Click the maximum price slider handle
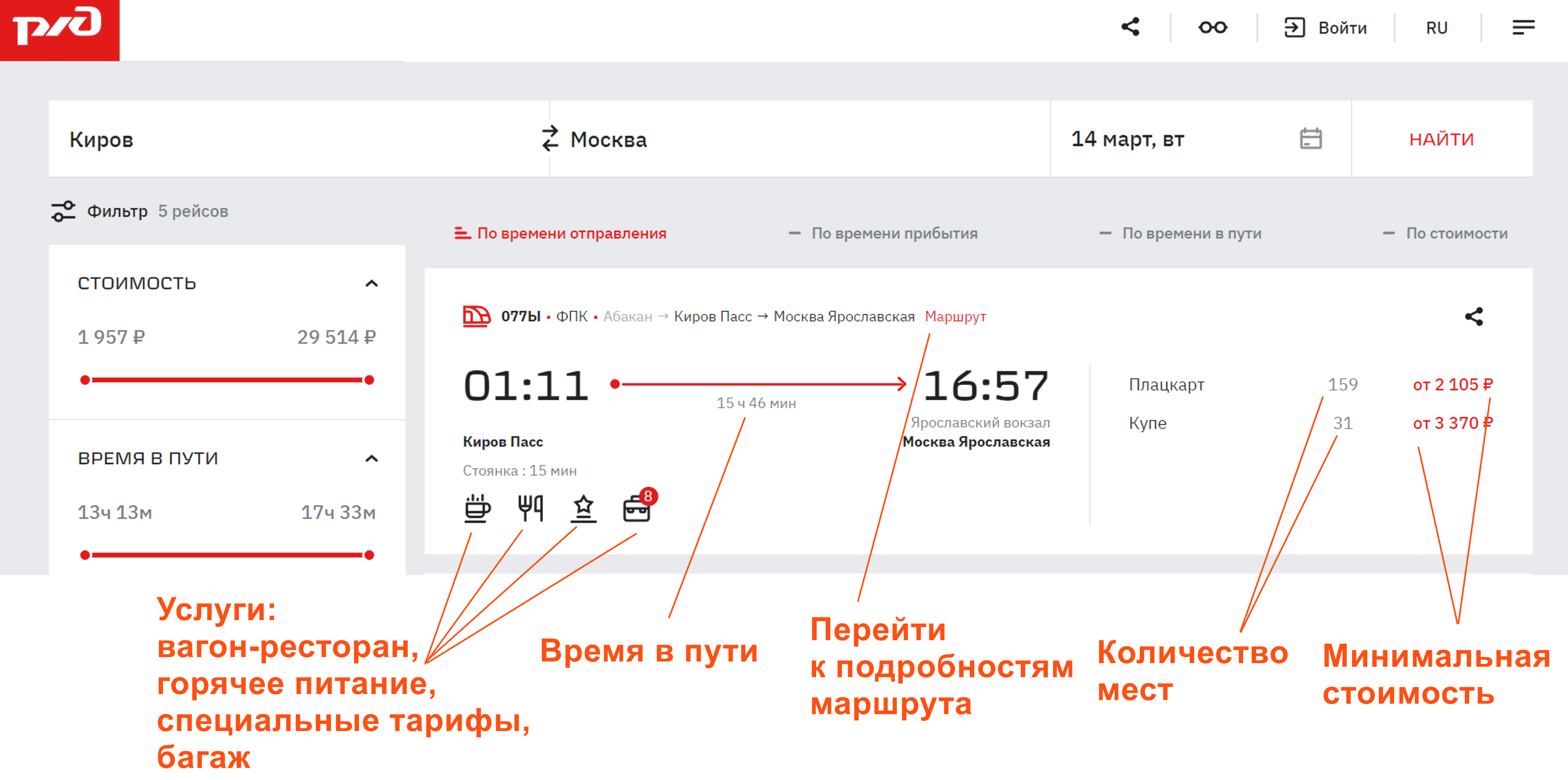1568x780 pixels. (x=369, y=380)
